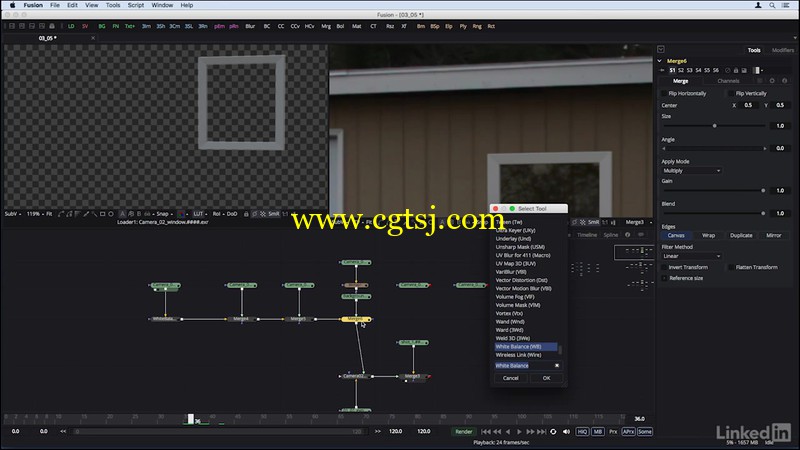This screenshot has height=450, width=800.
Task: Click the BC toolbar tool
Action: pos(267,26)
